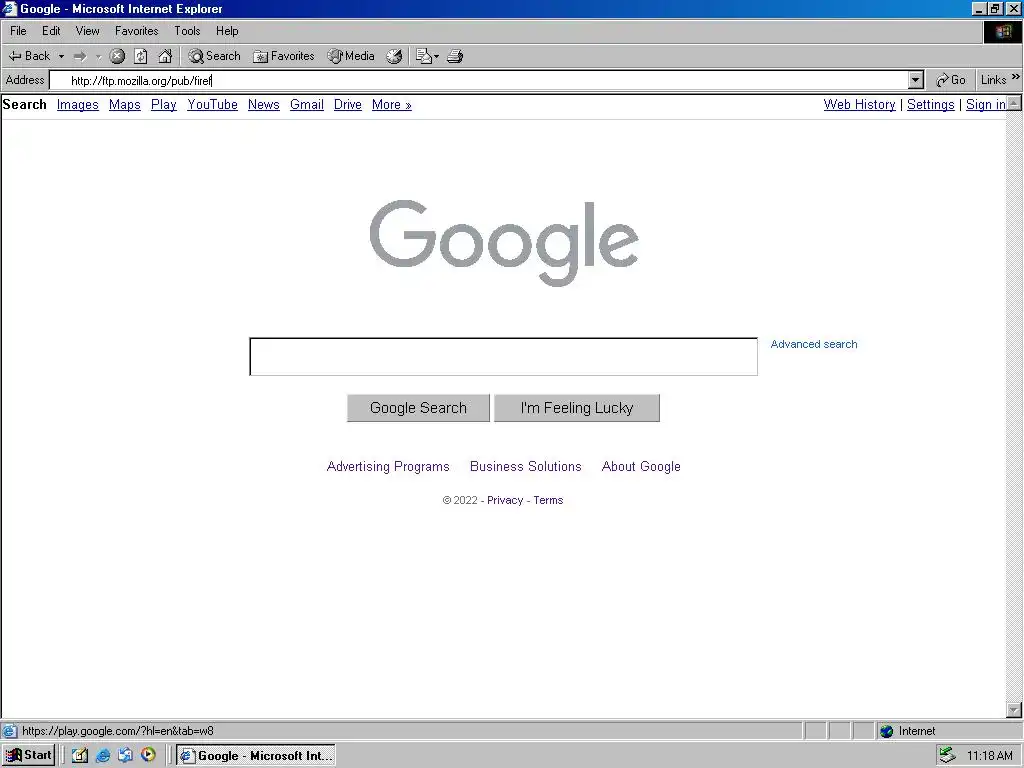Viewport: 1024px width, 768px height.
Task: Print the page using Print icon
Action: pyautogui.click(x=455, y=56)
